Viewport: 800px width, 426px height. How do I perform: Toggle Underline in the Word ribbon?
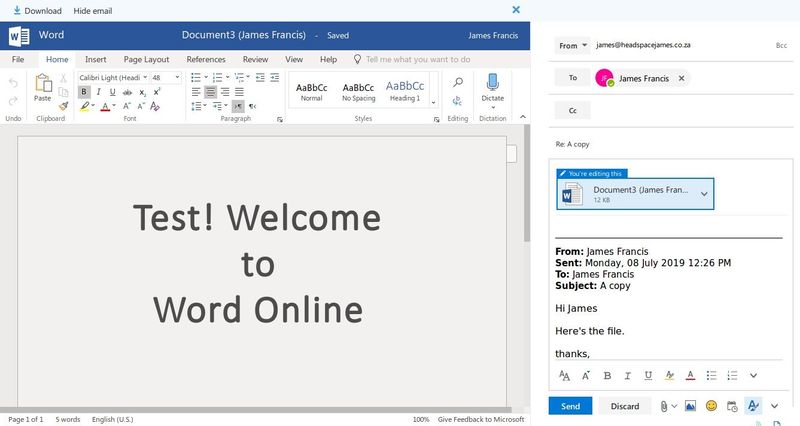[x=112, y=92]
